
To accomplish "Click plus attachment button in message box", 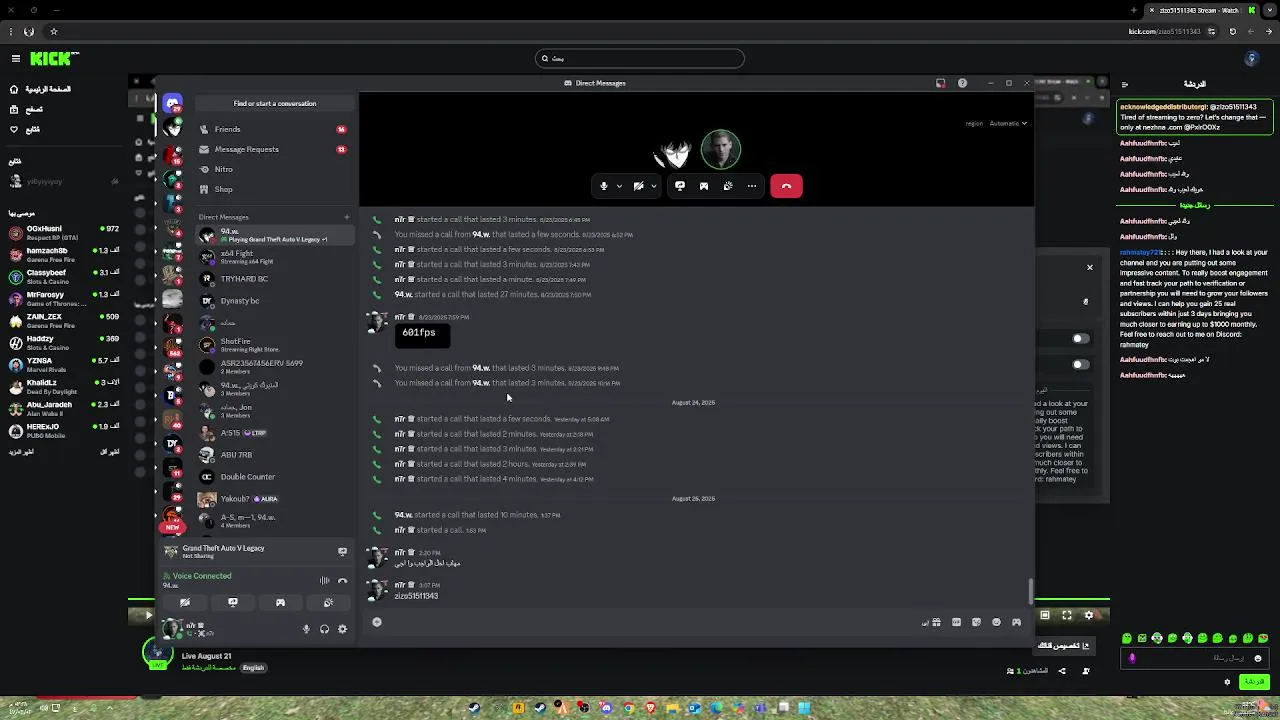I will tap(377, 622).
